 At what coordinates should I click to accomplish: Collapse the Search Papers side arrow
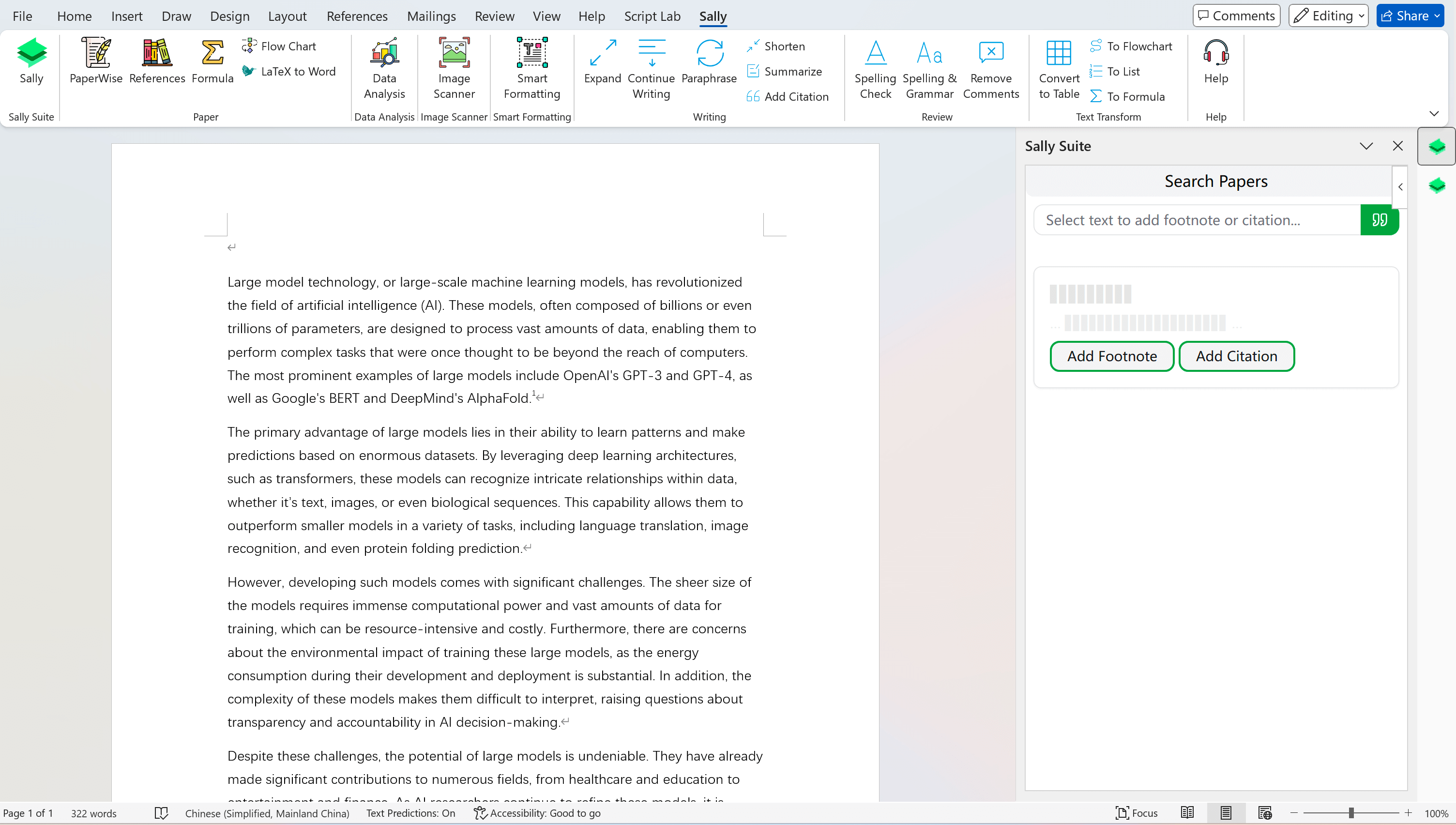[1400, 187]
